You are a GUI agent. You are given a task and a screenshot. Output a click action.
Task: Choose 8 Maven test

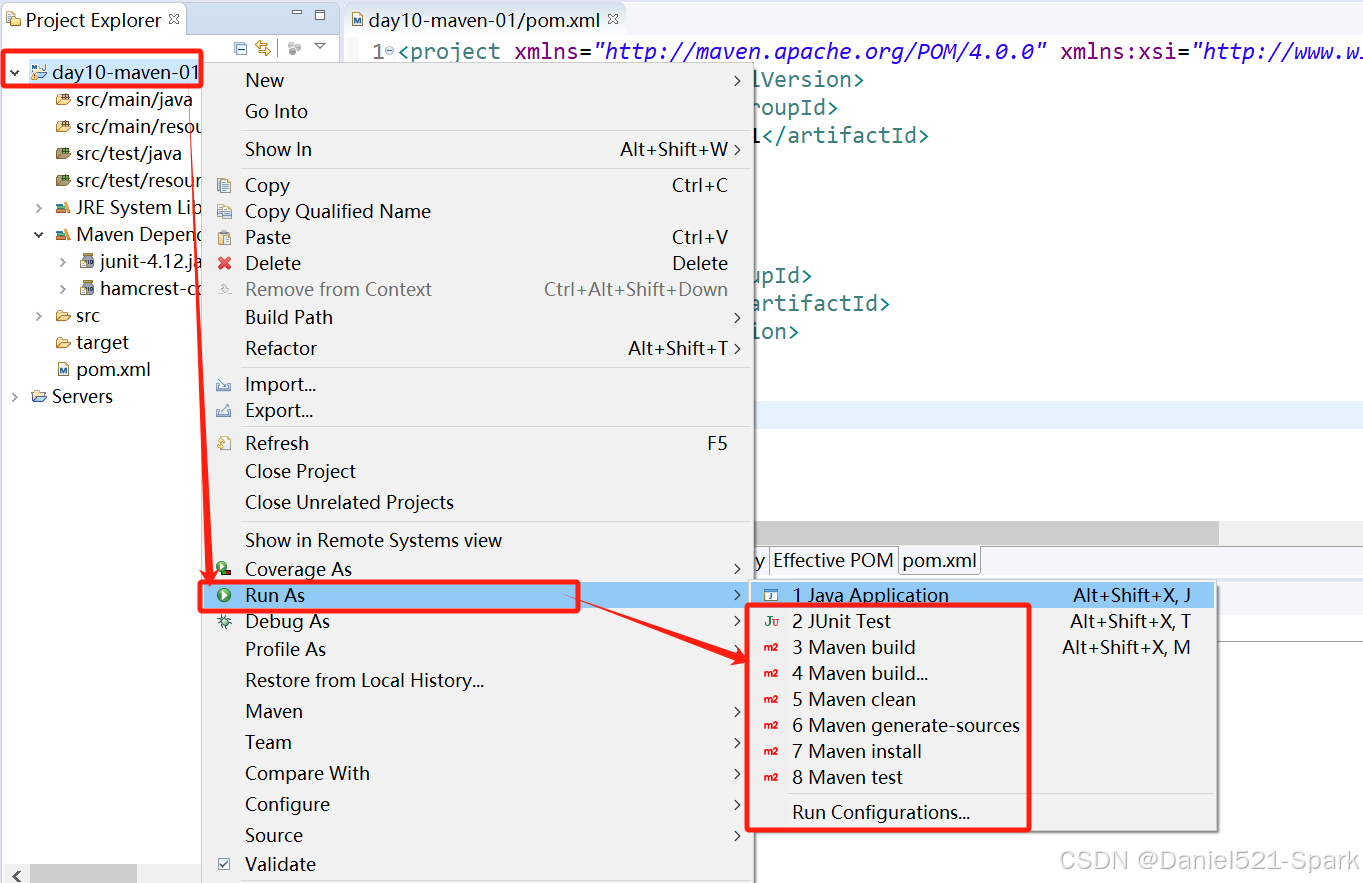tap(982, 777)
